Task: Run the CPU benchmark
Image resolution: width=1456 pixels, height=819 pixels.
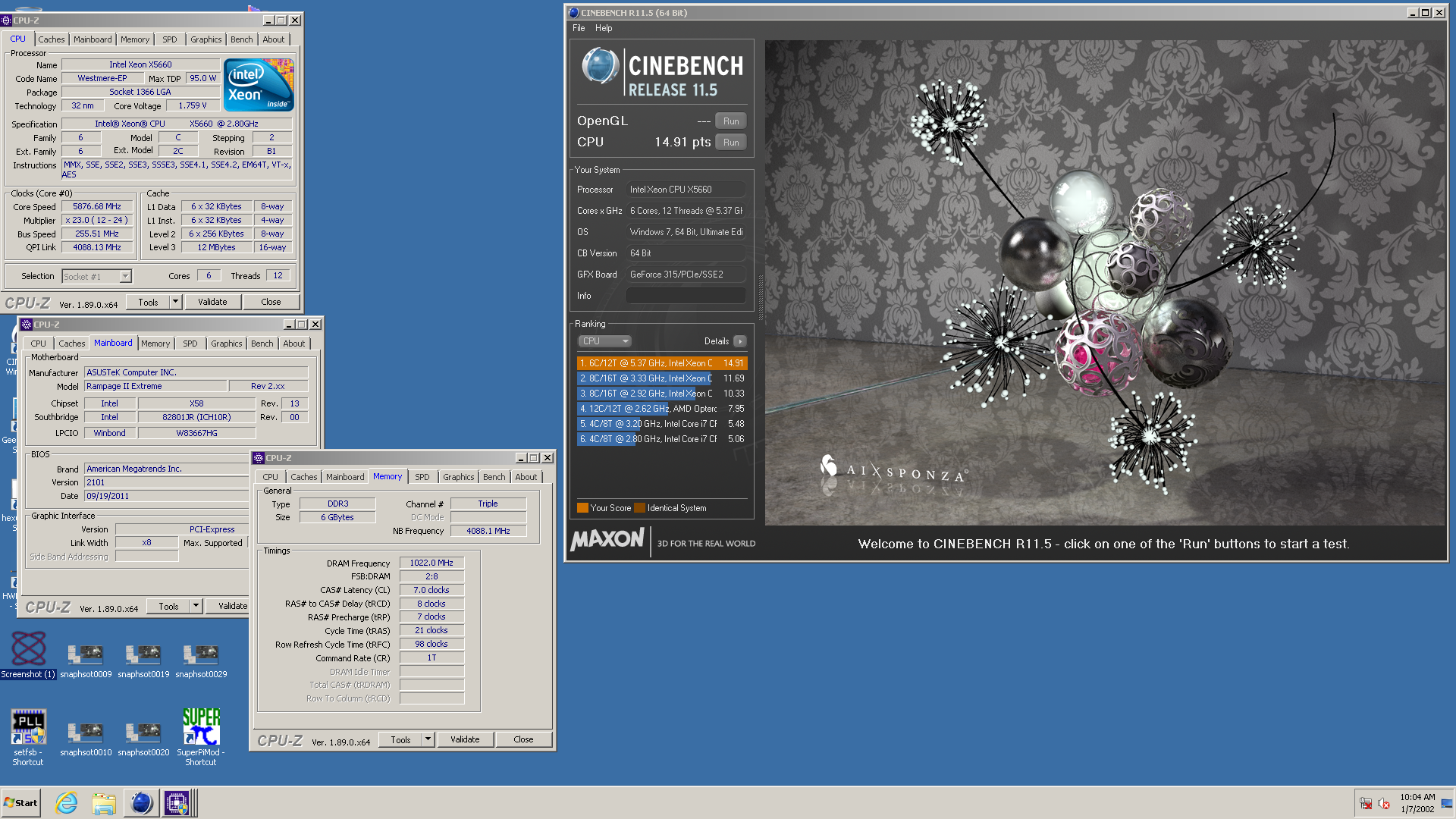Action: tap(731, 143)
